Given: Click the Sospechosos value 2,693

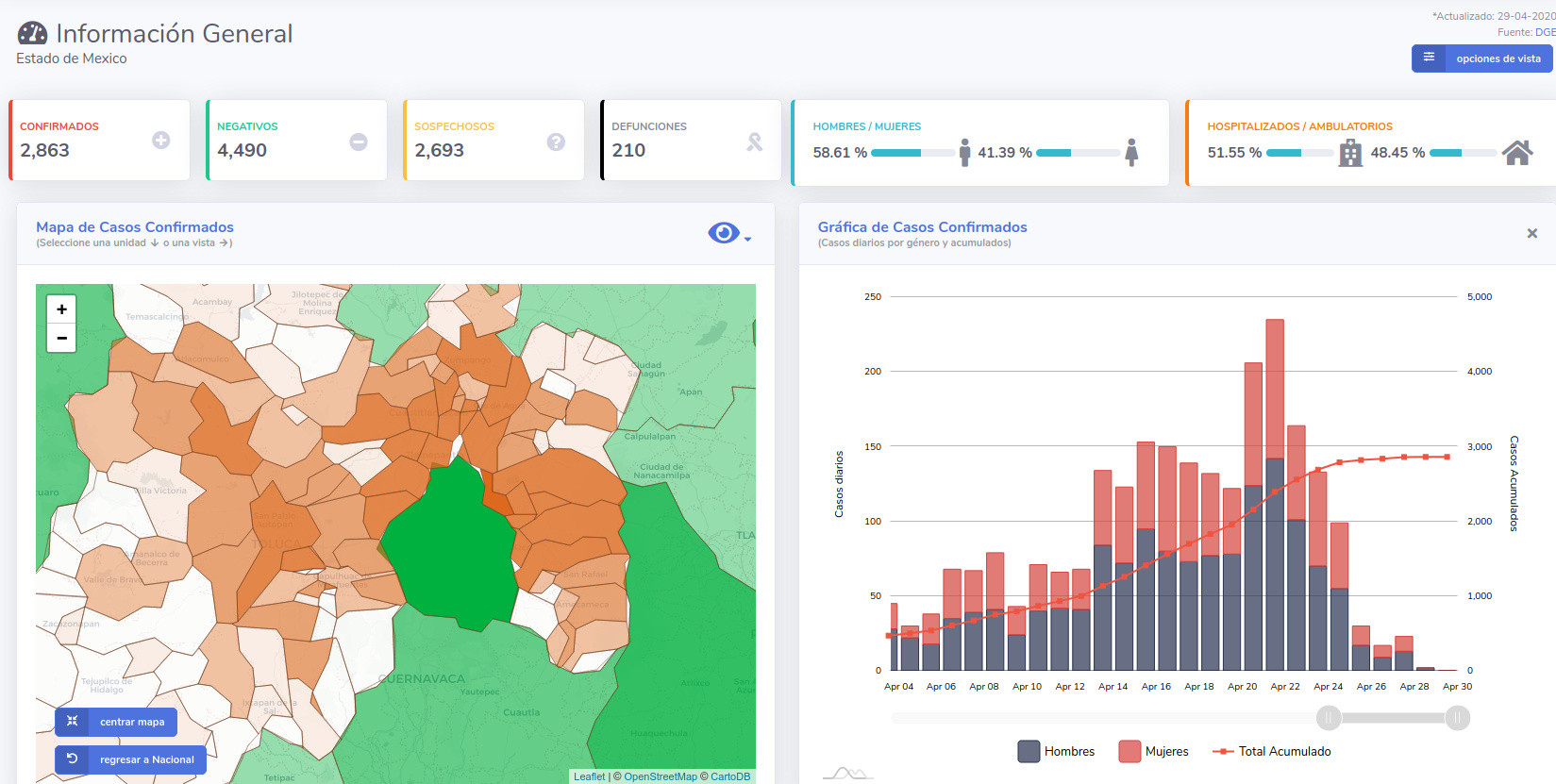Looking at the screenshot, I should coord(440,150).
